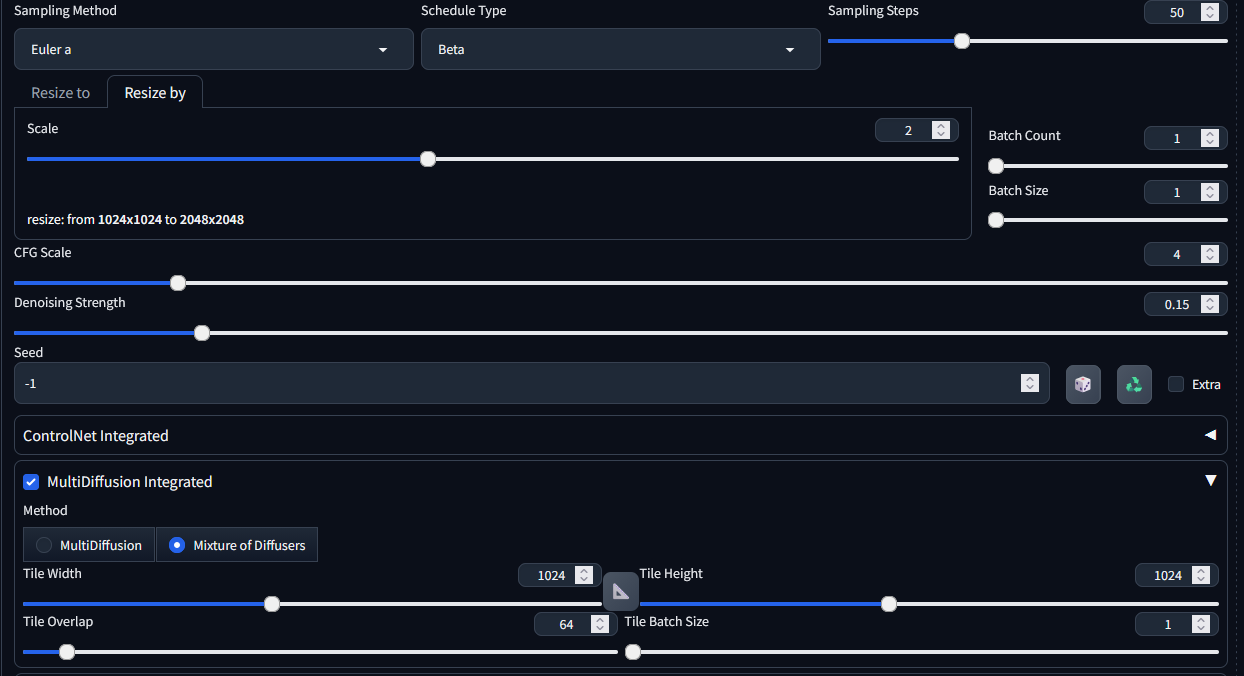This screenshot has height=676, width=1244.
Task: Switch to the Resize to tab
Action: 60,92
